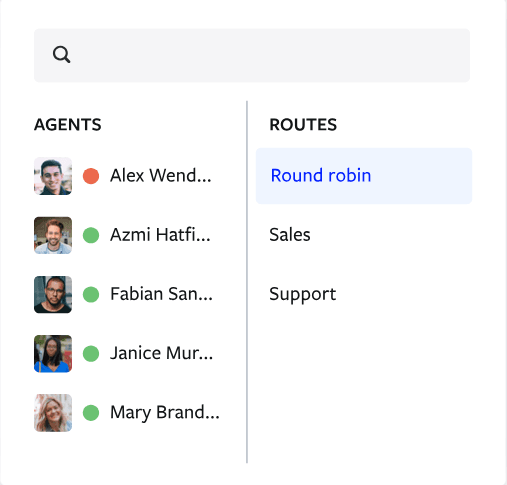This screenshot has height=485, width=507.
Task: Click Fabian San's green status dot
Action: [91, 294]
